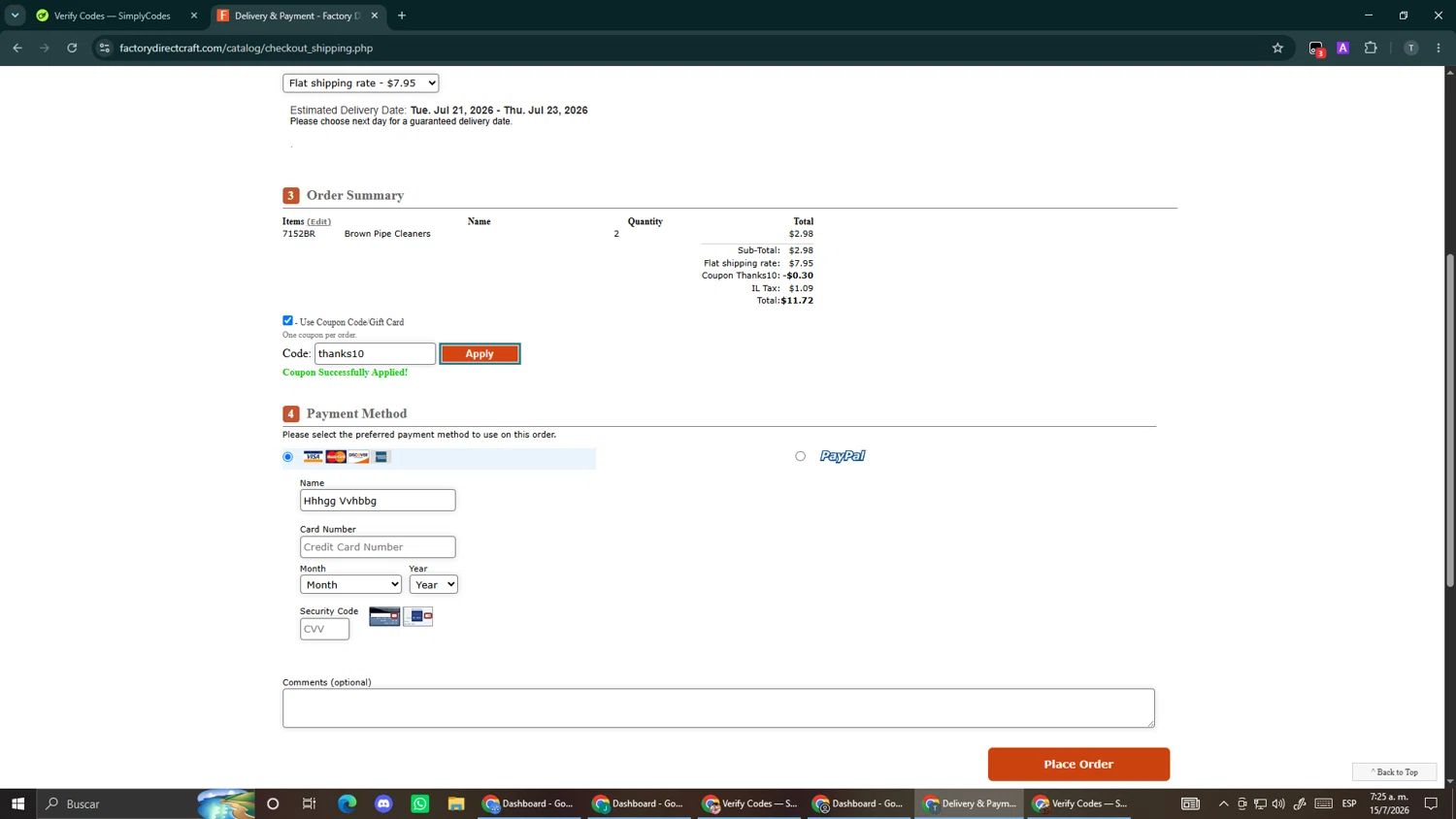Screen dimensions: 1456x819
Task: Click the PayPal logo
Action: (x=843, y=456)
